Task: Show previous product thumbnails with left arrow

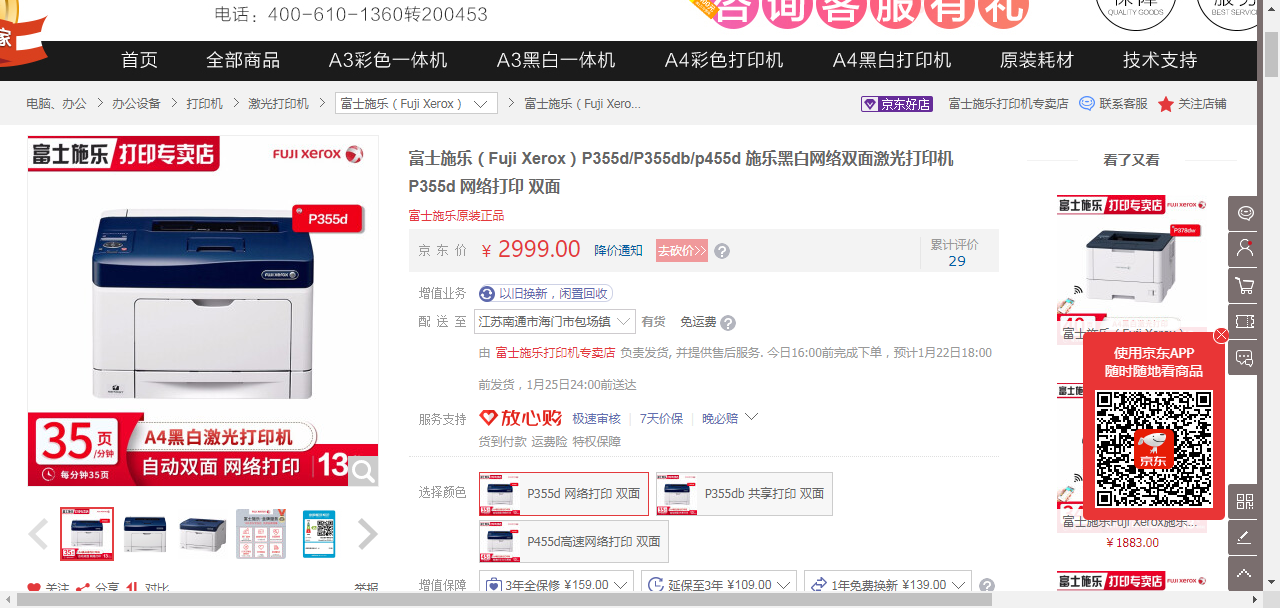Action: coord(39,534)
